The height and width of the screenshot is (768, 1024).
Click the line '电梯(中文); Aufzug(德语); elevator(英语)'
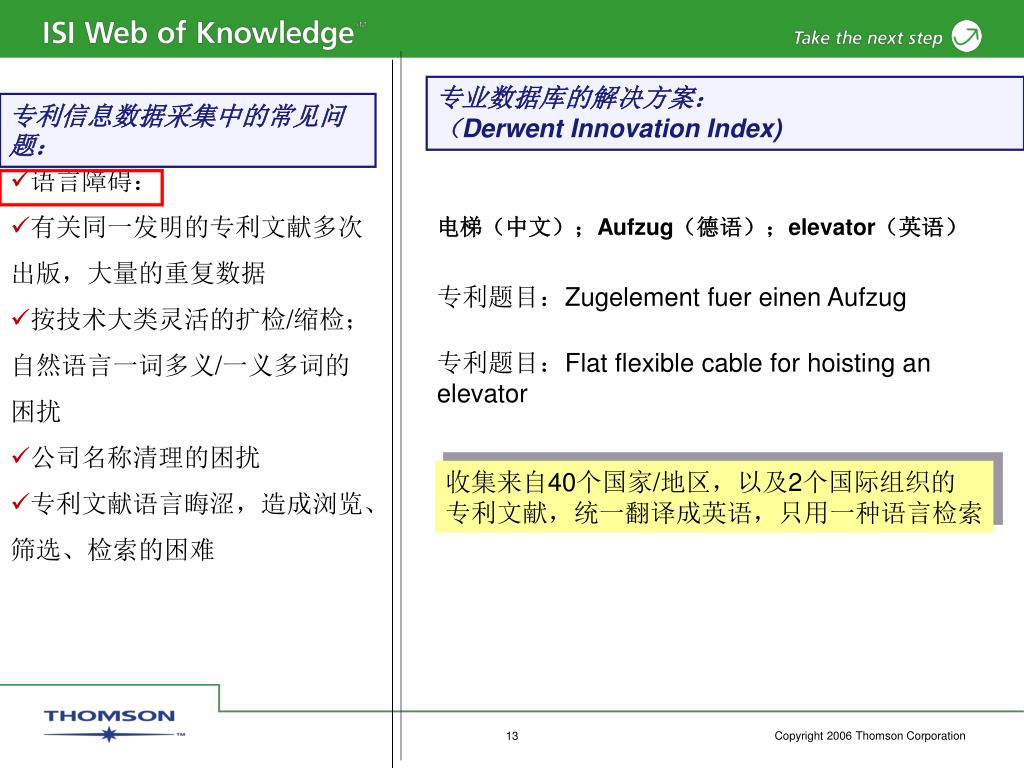pyautogui.click(x=698, y=227)
